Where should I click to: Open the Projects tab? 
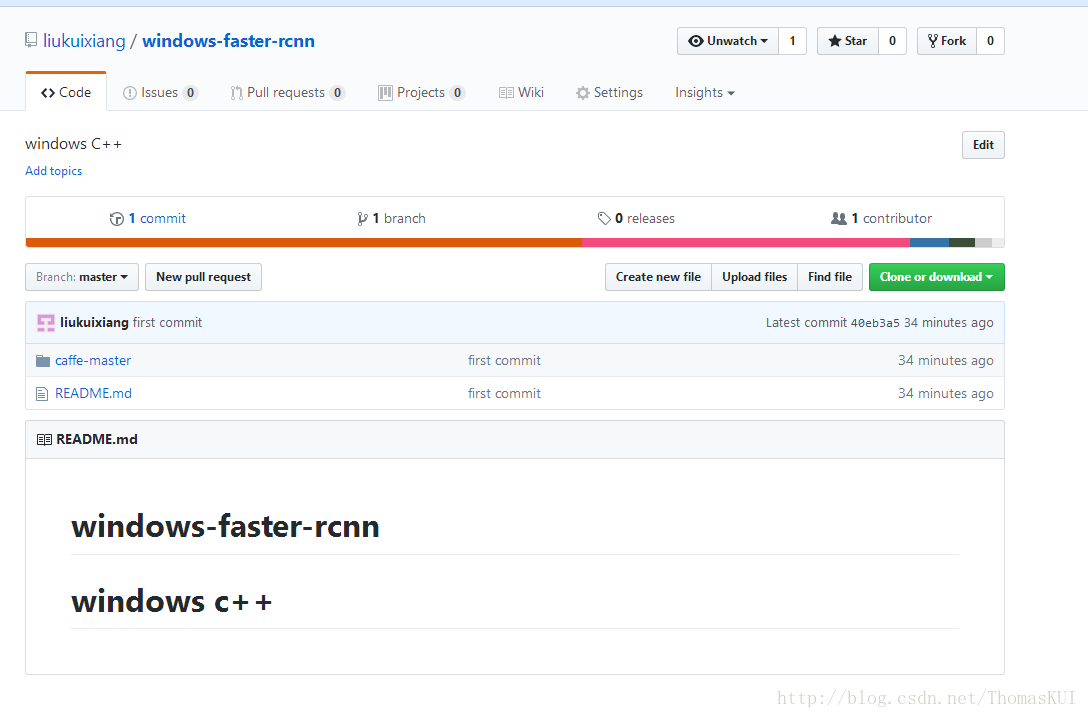point(421,92)
